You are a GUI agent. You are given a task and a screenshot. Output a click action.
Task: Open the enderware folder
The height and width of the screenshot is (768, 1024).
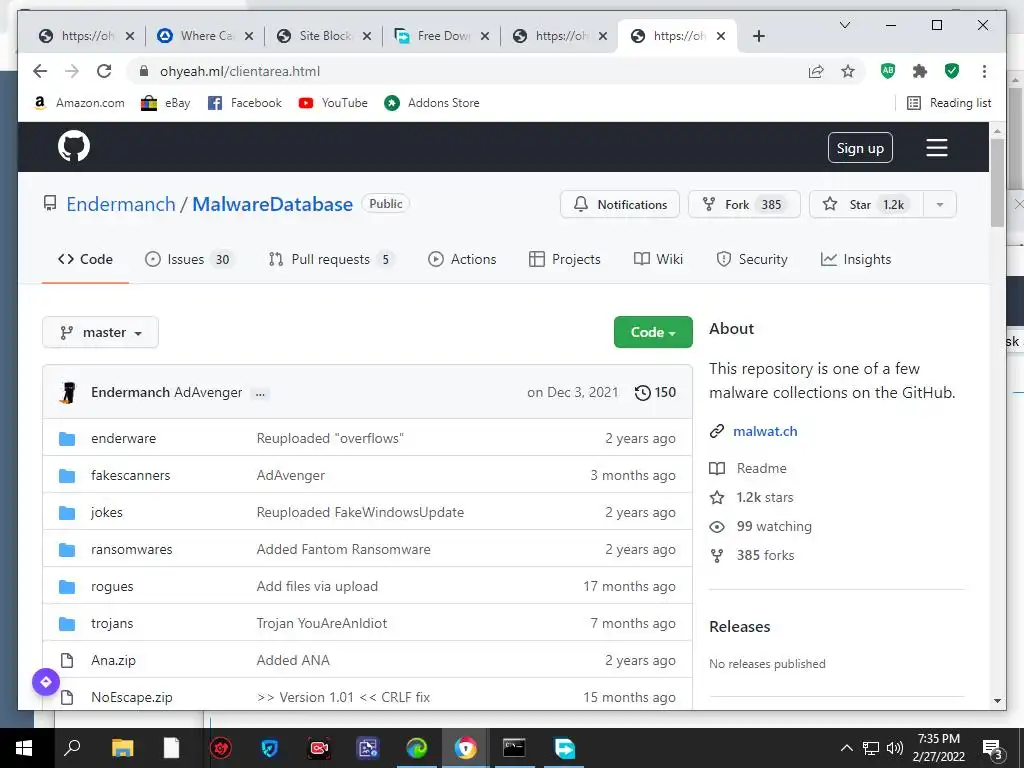[x=123, y=438]
